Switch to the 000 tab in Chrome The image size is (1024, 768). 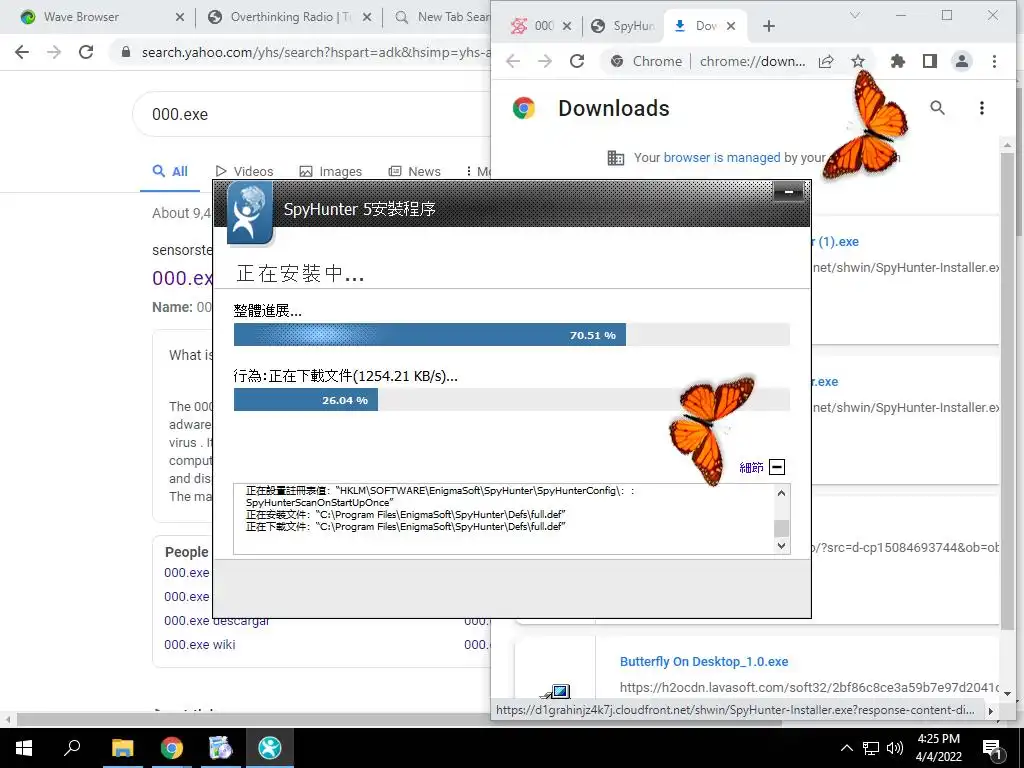tap(541, 26)
